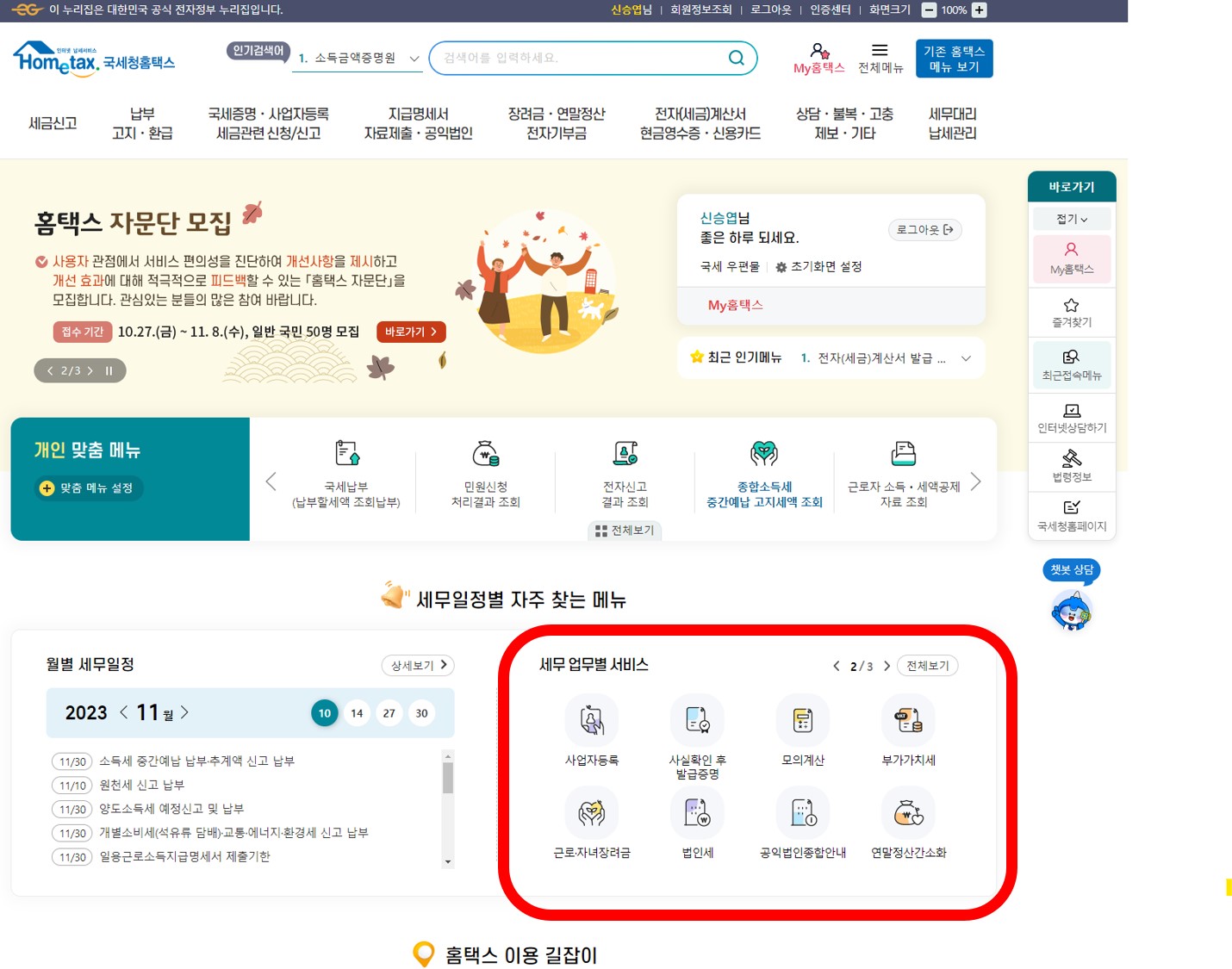Viewport: 1232px width, 969px height.
Task: Click the schedule list scrollbar
Action: click(x=448, y=809)
